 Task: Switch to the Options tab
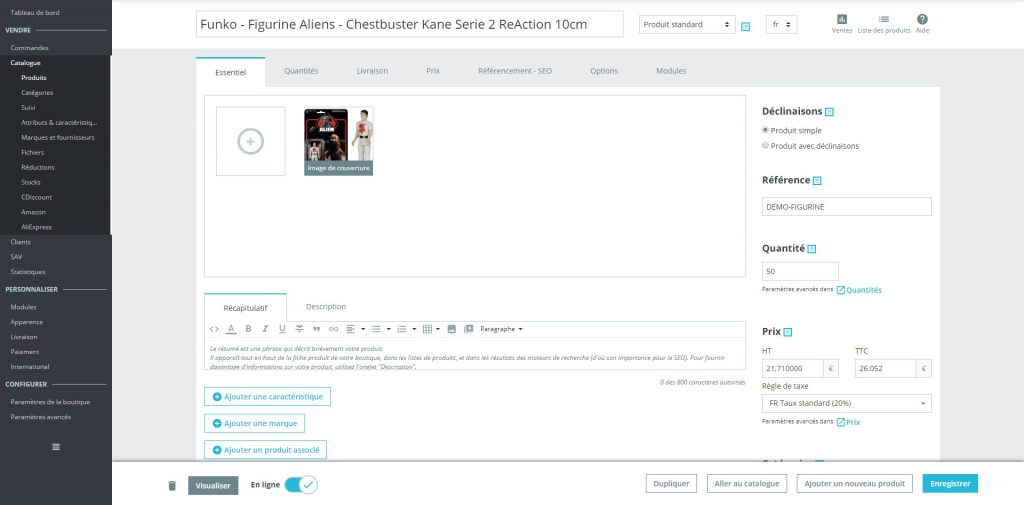coord(604,71)
